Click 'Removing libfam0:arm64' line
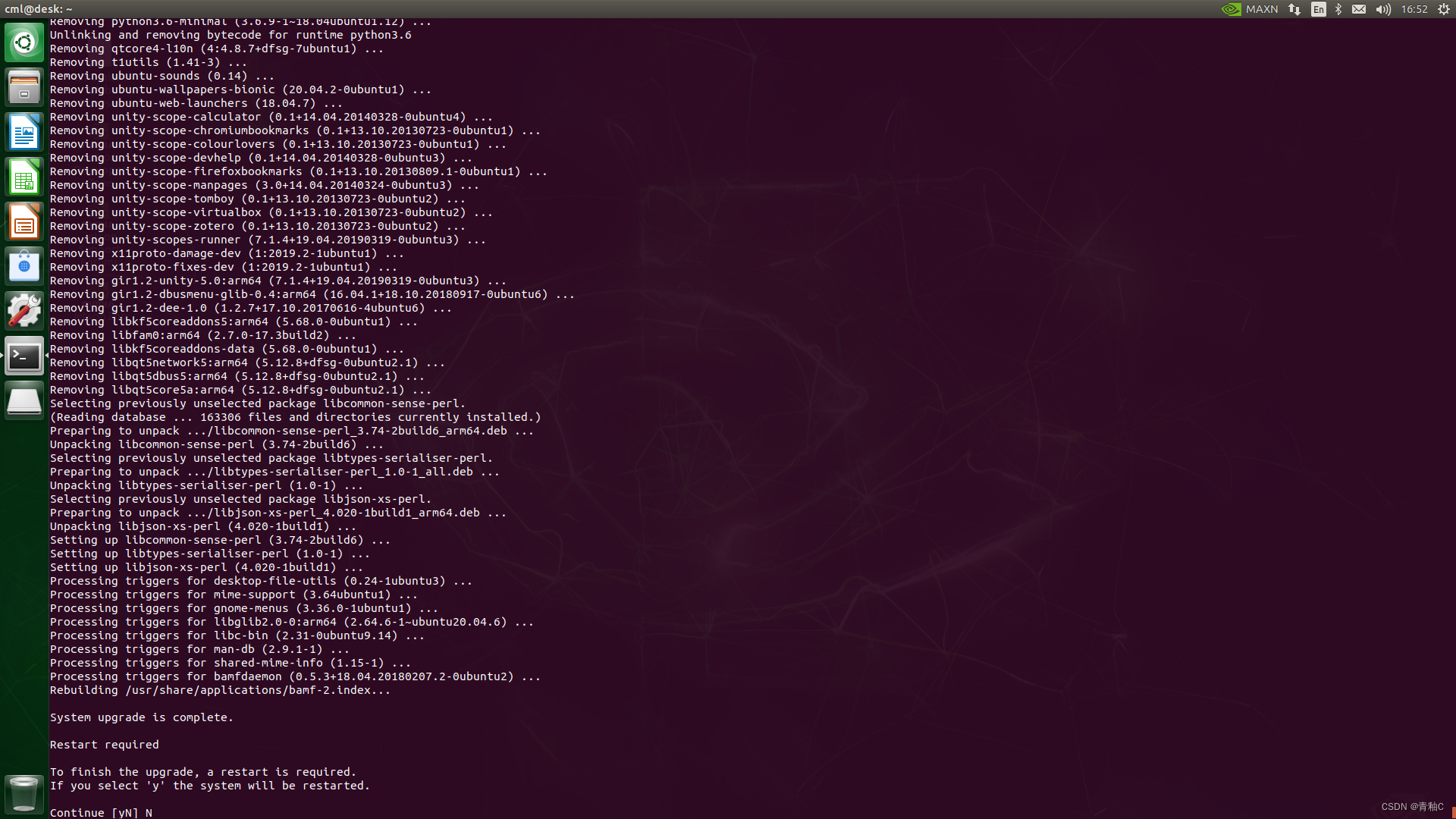Viewport: 1456px width, 819px height. [203, 335]
